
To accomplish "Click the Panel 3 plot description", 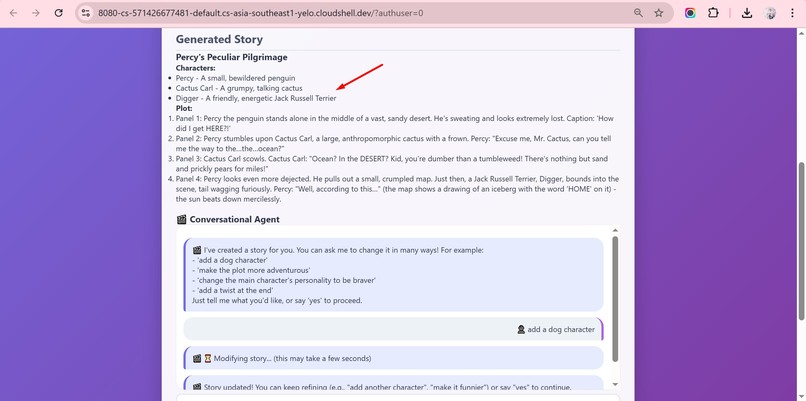I will pos(391,163).
